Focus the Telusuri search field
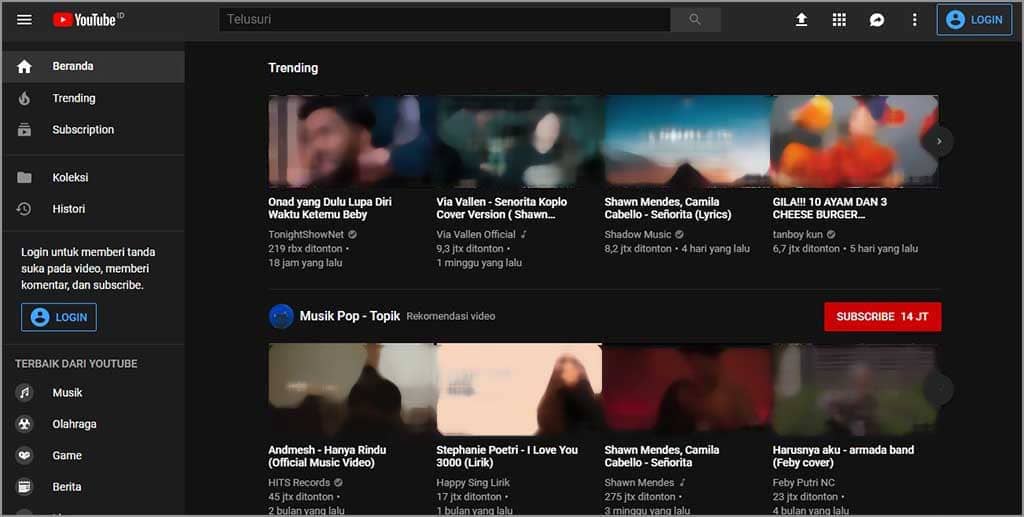Viewport: 1024px width, 517px height. [445, 20]
